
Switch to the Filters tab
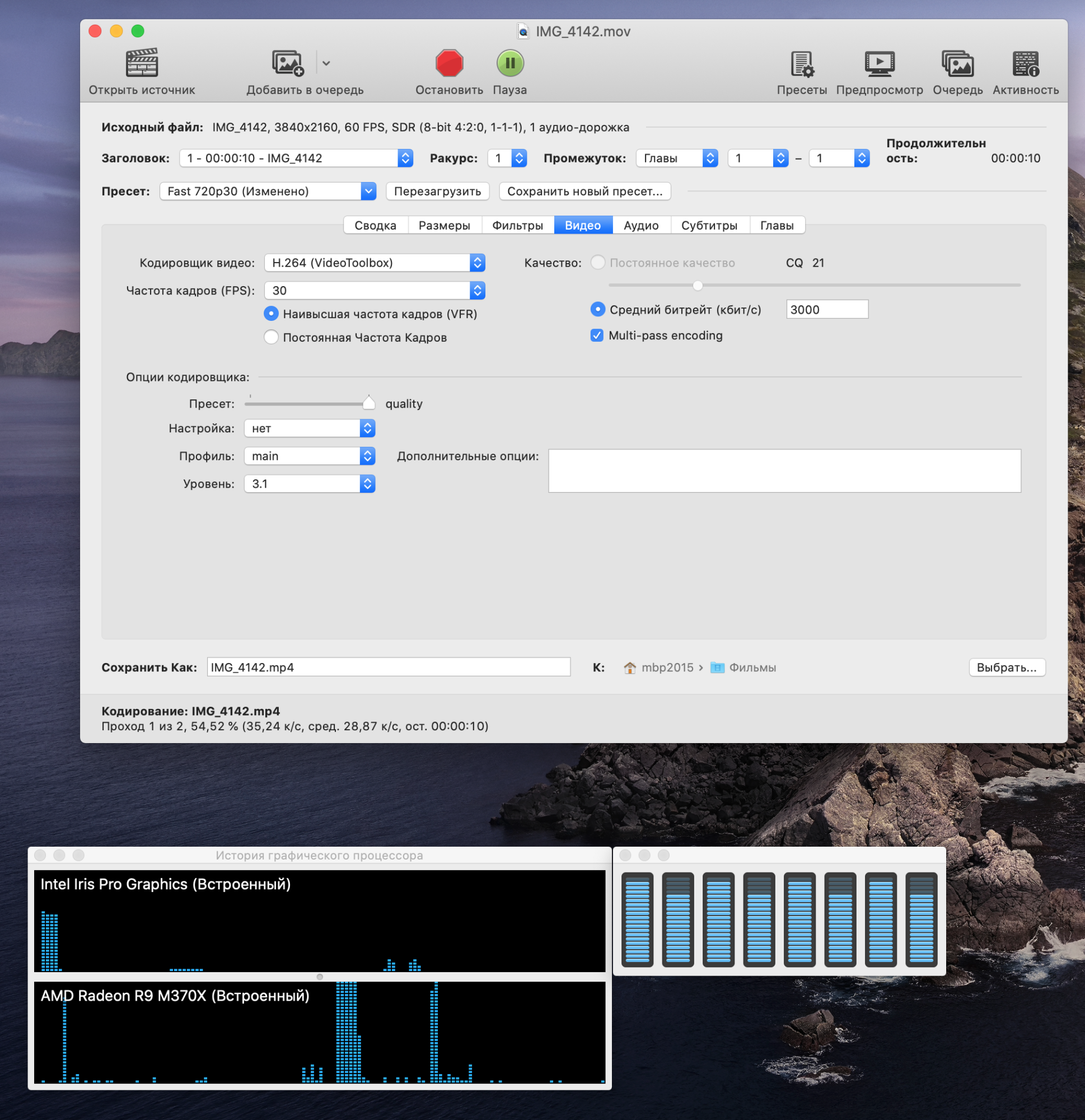(x=517, y=225)
